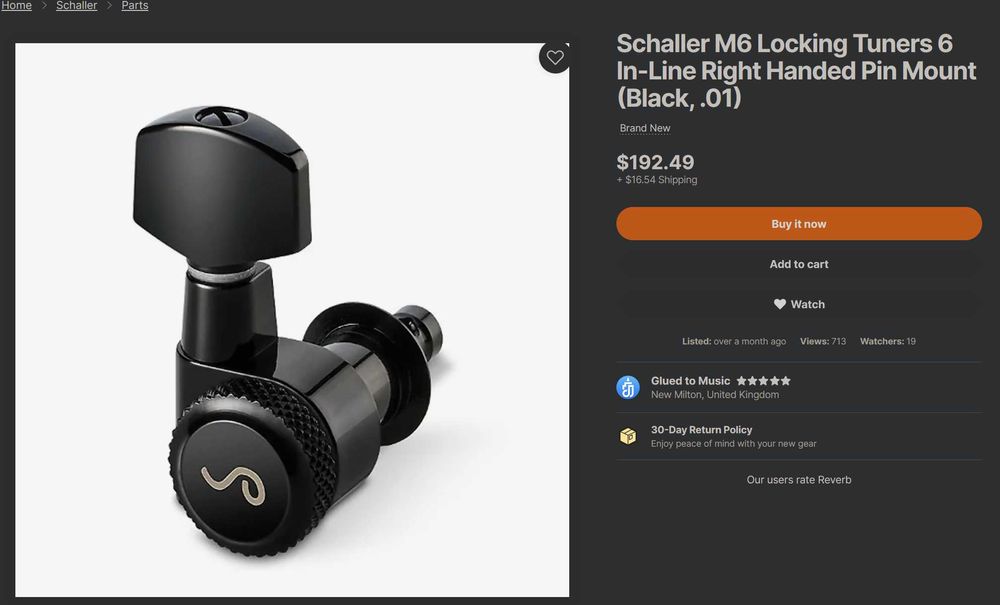Image resolution: width=1000 pixels, height=605 pixels.
Task: Open the Home breadcrumb link
Action: click(16, 6)
